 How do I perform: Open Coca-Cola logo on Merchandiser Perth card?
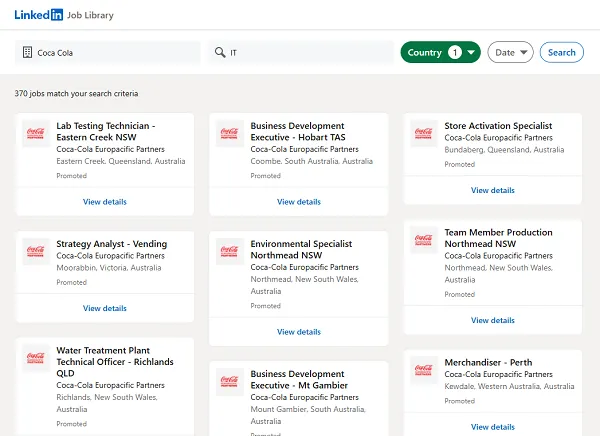click(x=424, y=370)
